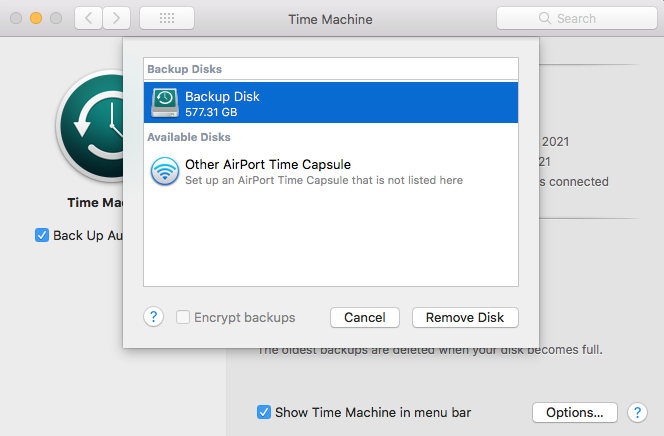Click the AirPort Time Capsule Wi-Fi icon
Image resolution: width=664 pixels, height=436 pixels.
click(165, 171)
